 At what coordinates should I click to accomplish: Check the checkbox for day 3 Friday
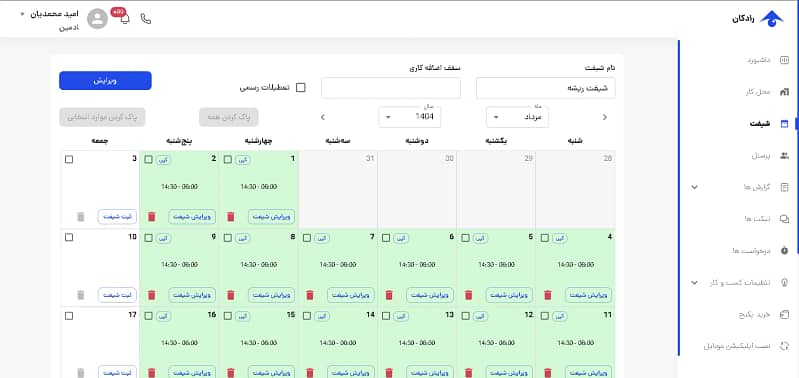[x=69, y=159]
